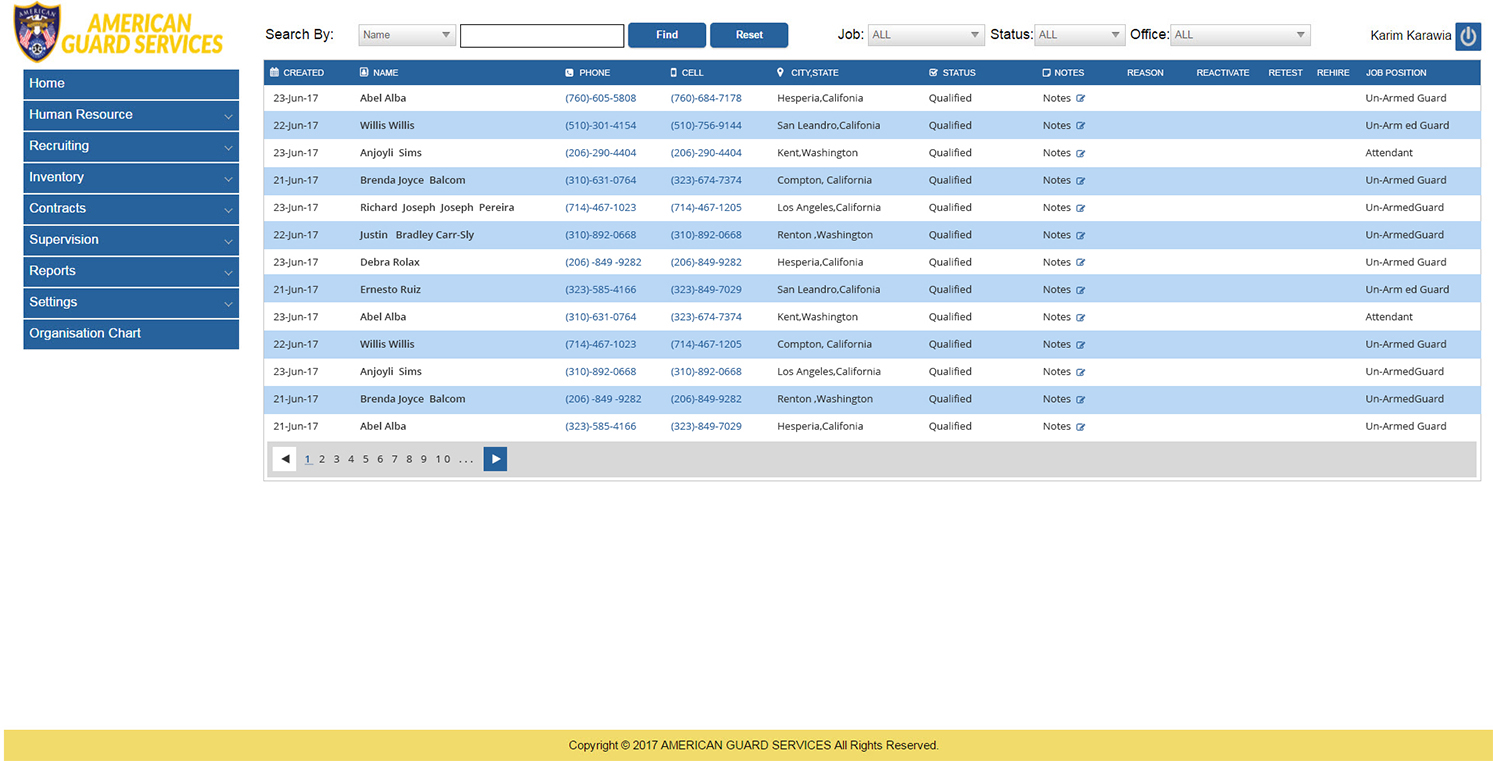
Task: Open the Office filter dropdown
Action: [1239, 35]
